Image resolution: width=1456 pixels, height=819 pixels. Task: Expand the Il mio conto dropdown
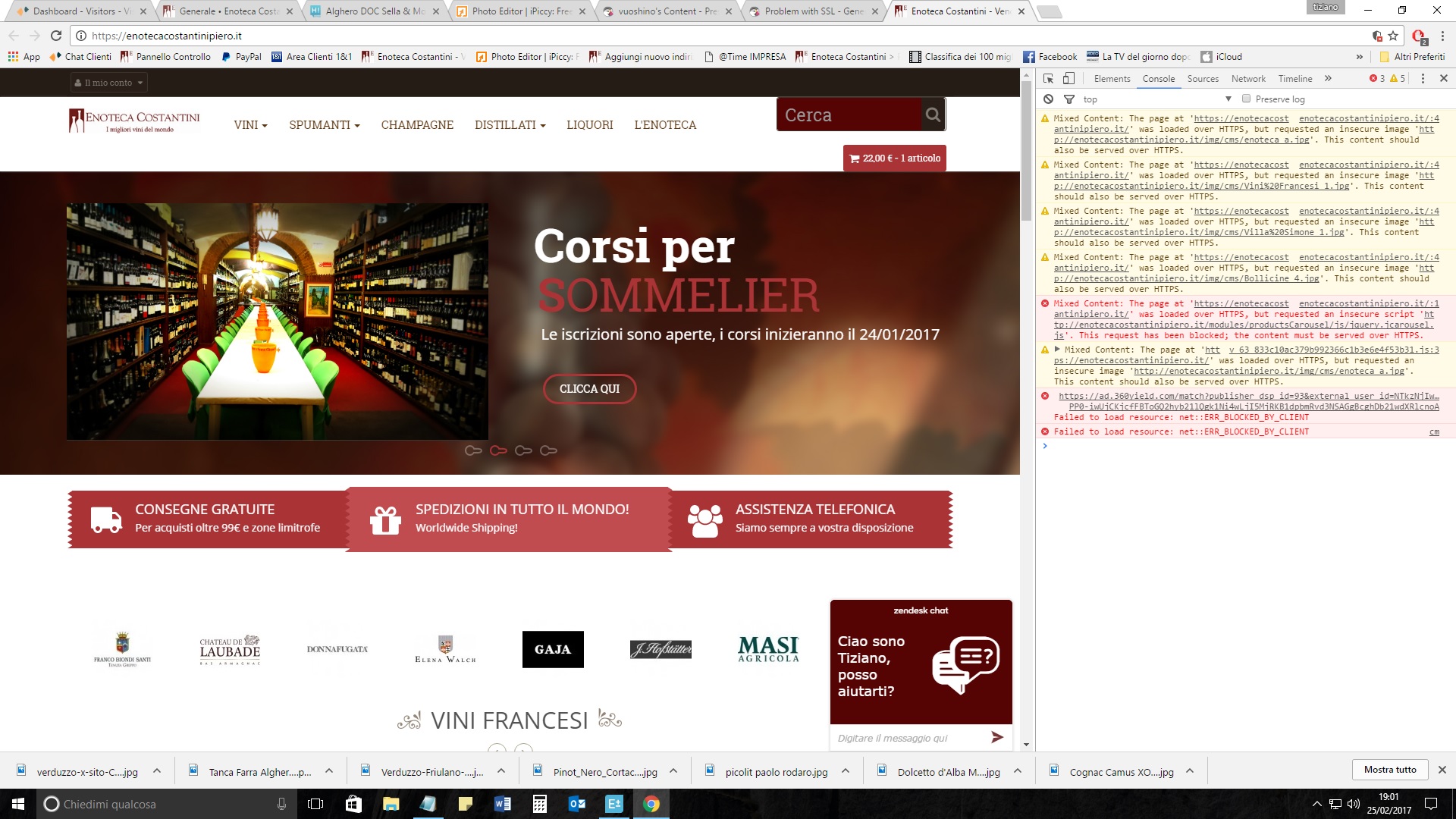pyautogui.click(x=108, y=83)
